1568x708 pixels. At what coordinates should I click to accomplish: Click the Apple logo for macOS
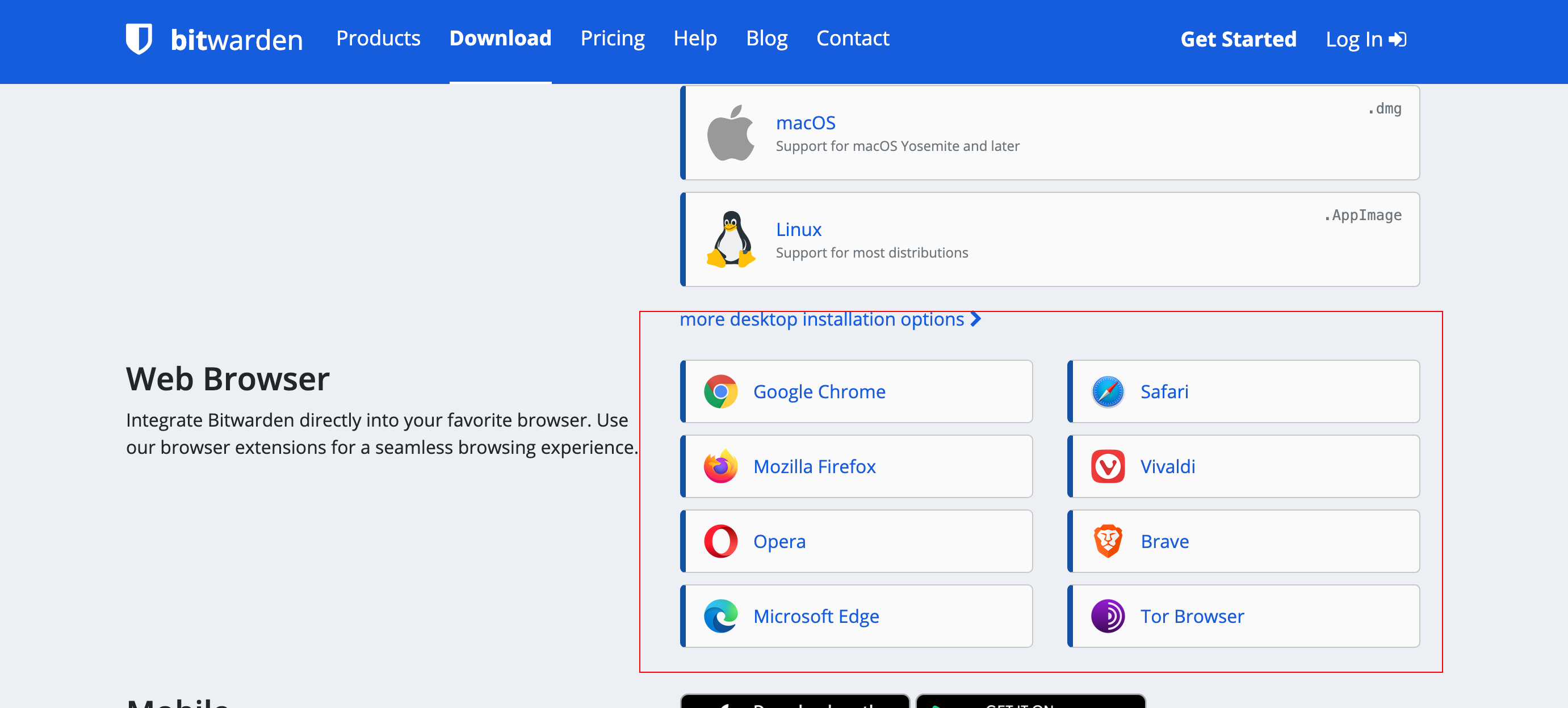[x=731, y=133]
